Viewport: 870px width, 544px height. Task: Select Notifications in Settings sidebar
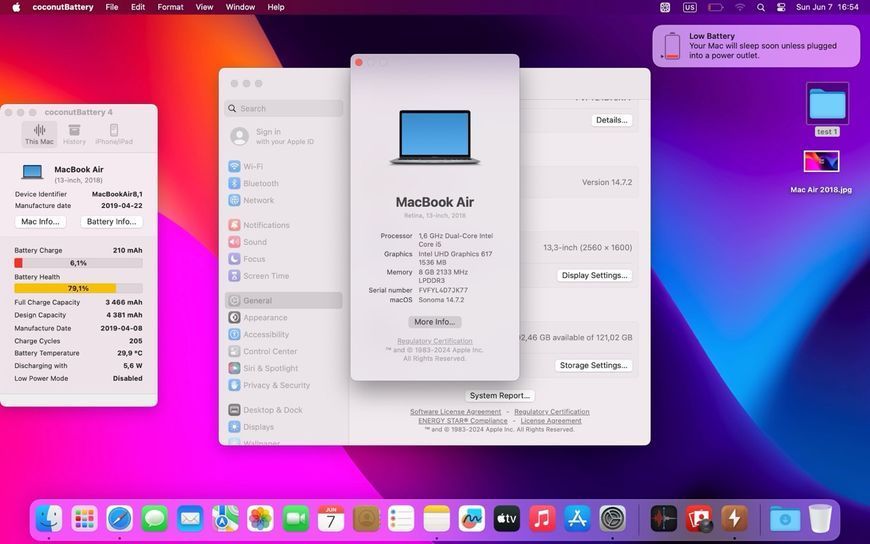click(x=259, y=225)
